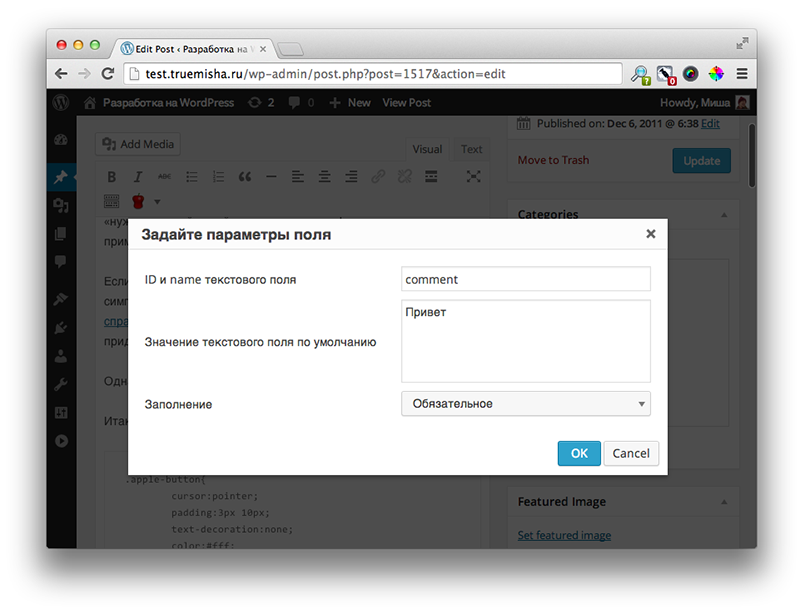Open the Dashboard icon in the sidebar
Image resolution: width=800 pixels, height=614 pixels.
tap(61, 141)
